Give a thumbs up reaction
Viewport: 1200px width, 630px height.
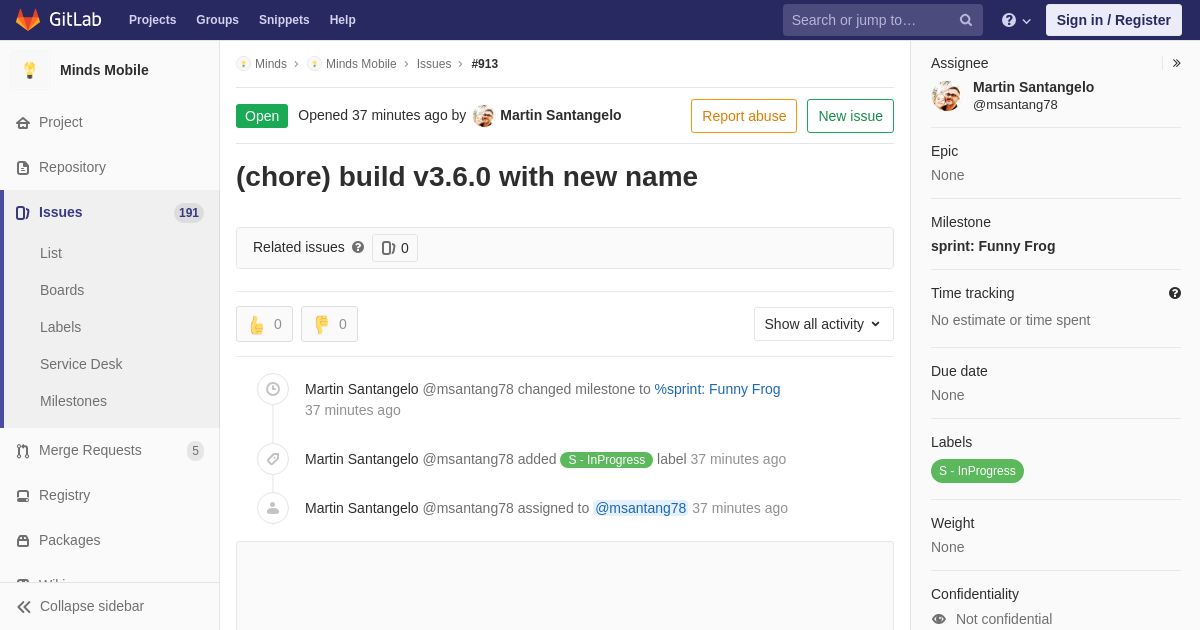tap(264, 324)
